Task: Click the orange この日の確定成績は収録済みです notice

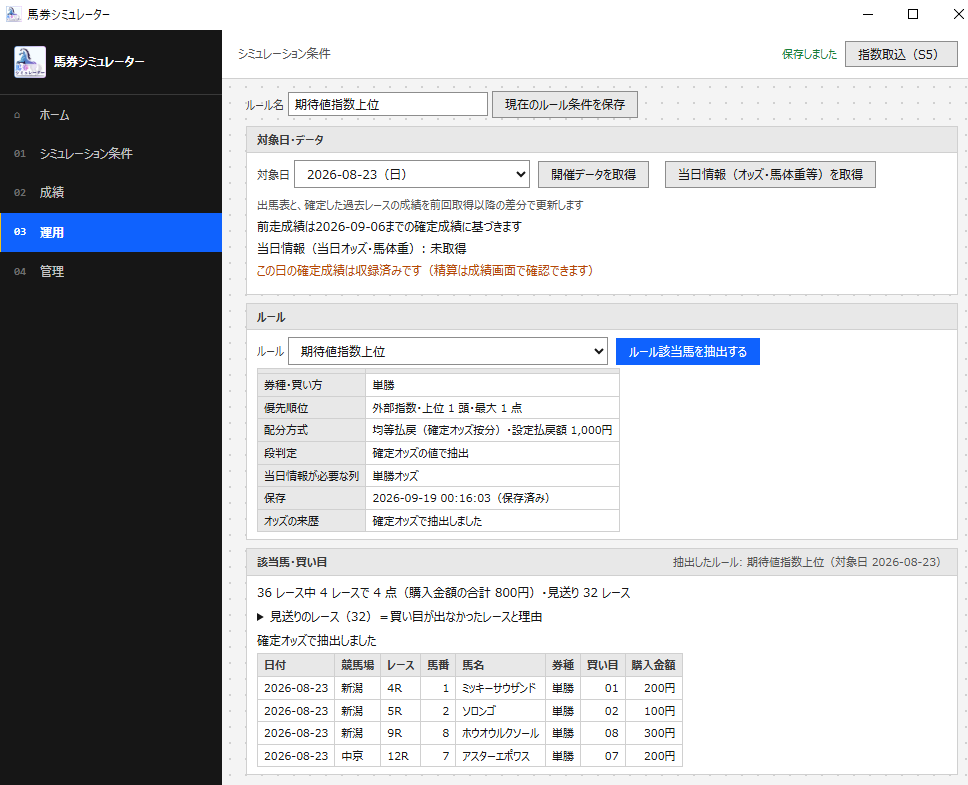Action: tap(425, 270)
